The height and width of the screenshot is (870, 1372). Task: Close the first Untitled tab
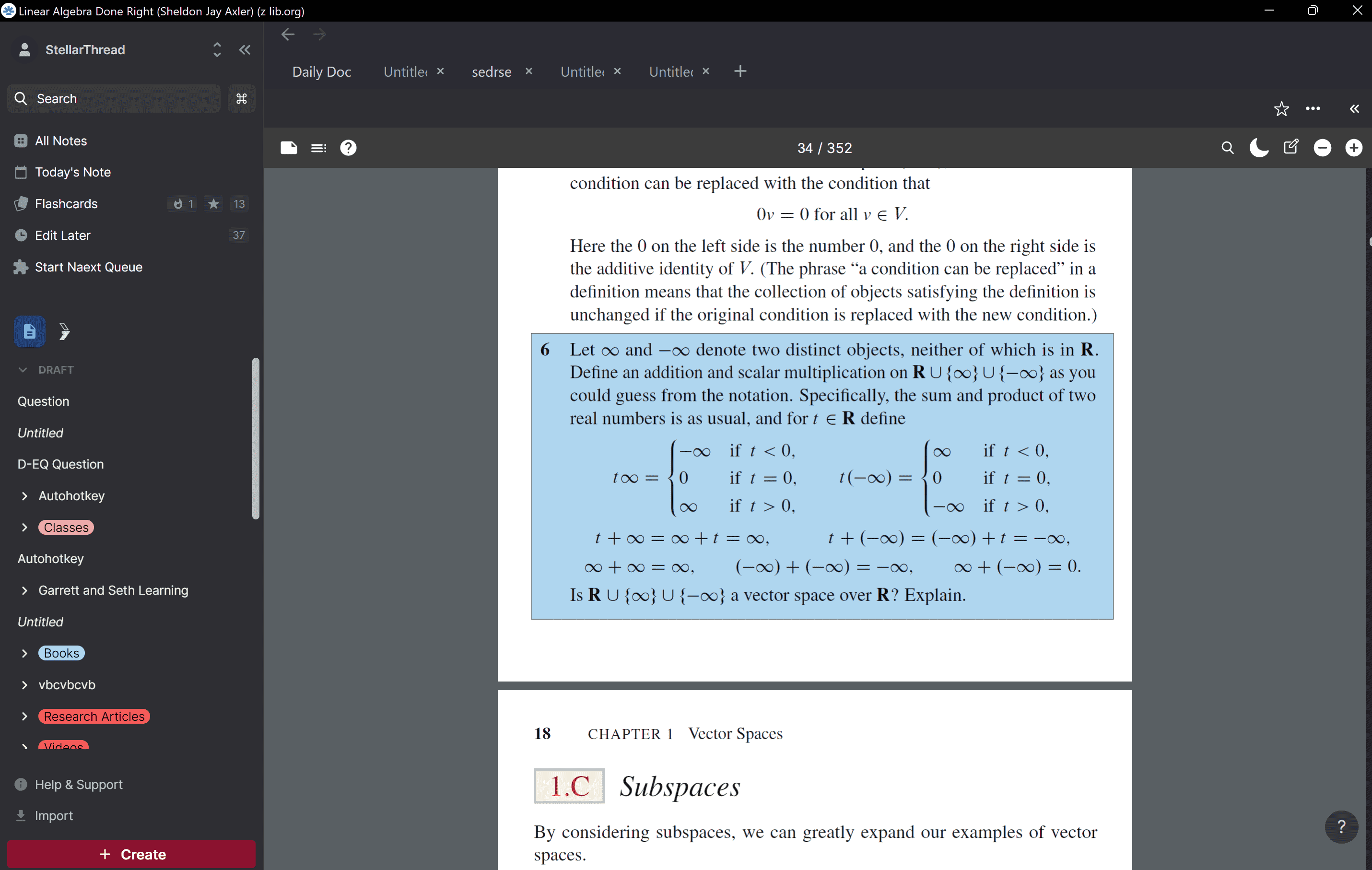point(440,71)
